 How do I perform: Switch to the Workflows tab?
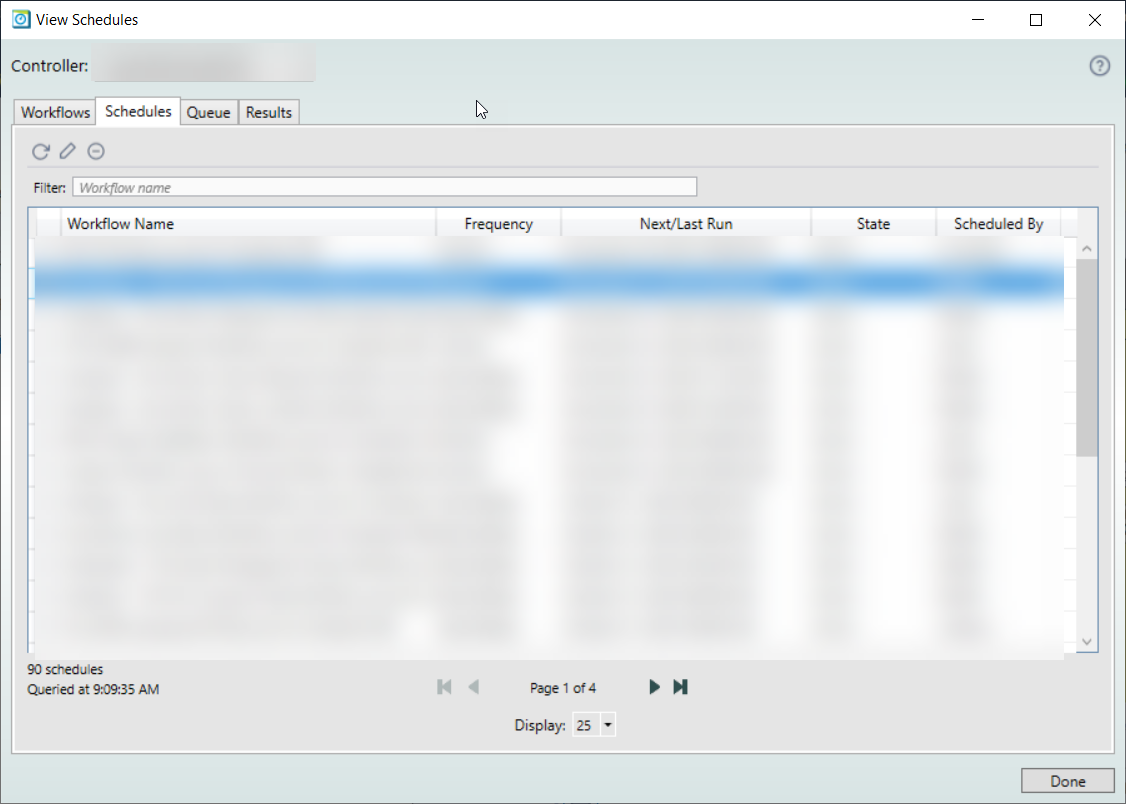pyautogui.click(x=53, y=112)
